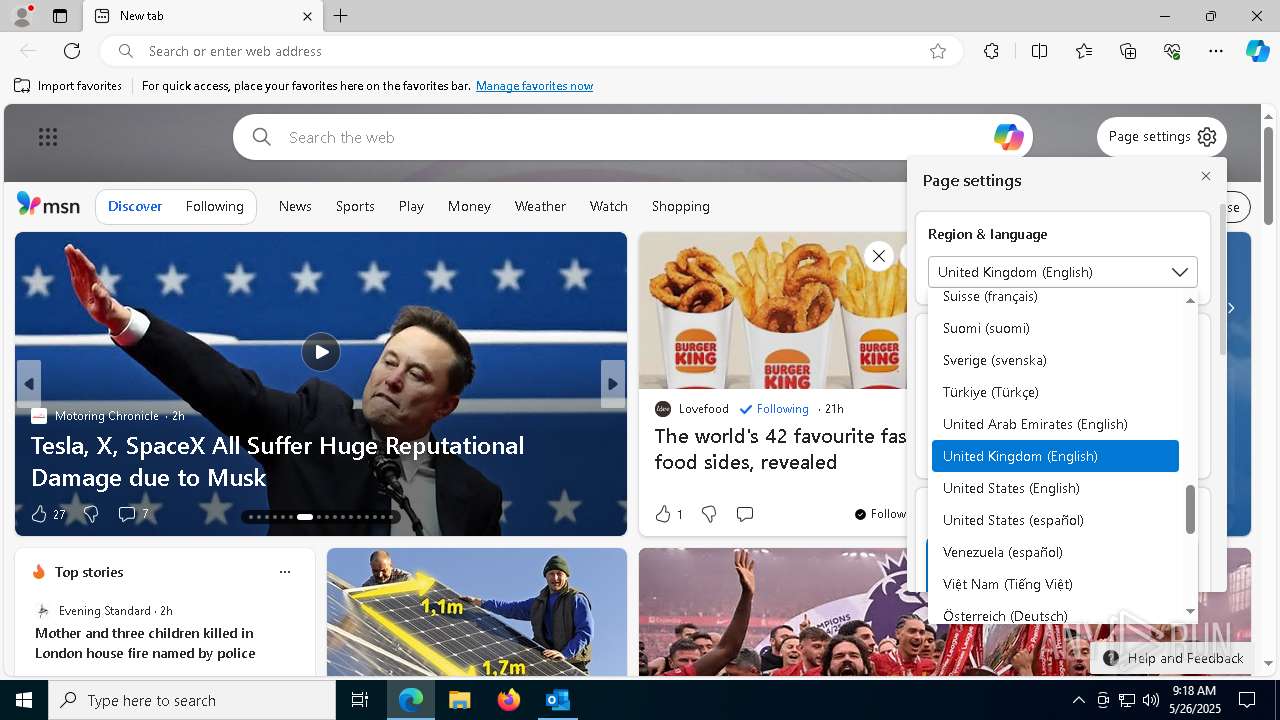Image resolution: width=1280 pixels, height=720 pixels.
Task: Click dropdown list scroll up arrow
Action: point(1190,300)
